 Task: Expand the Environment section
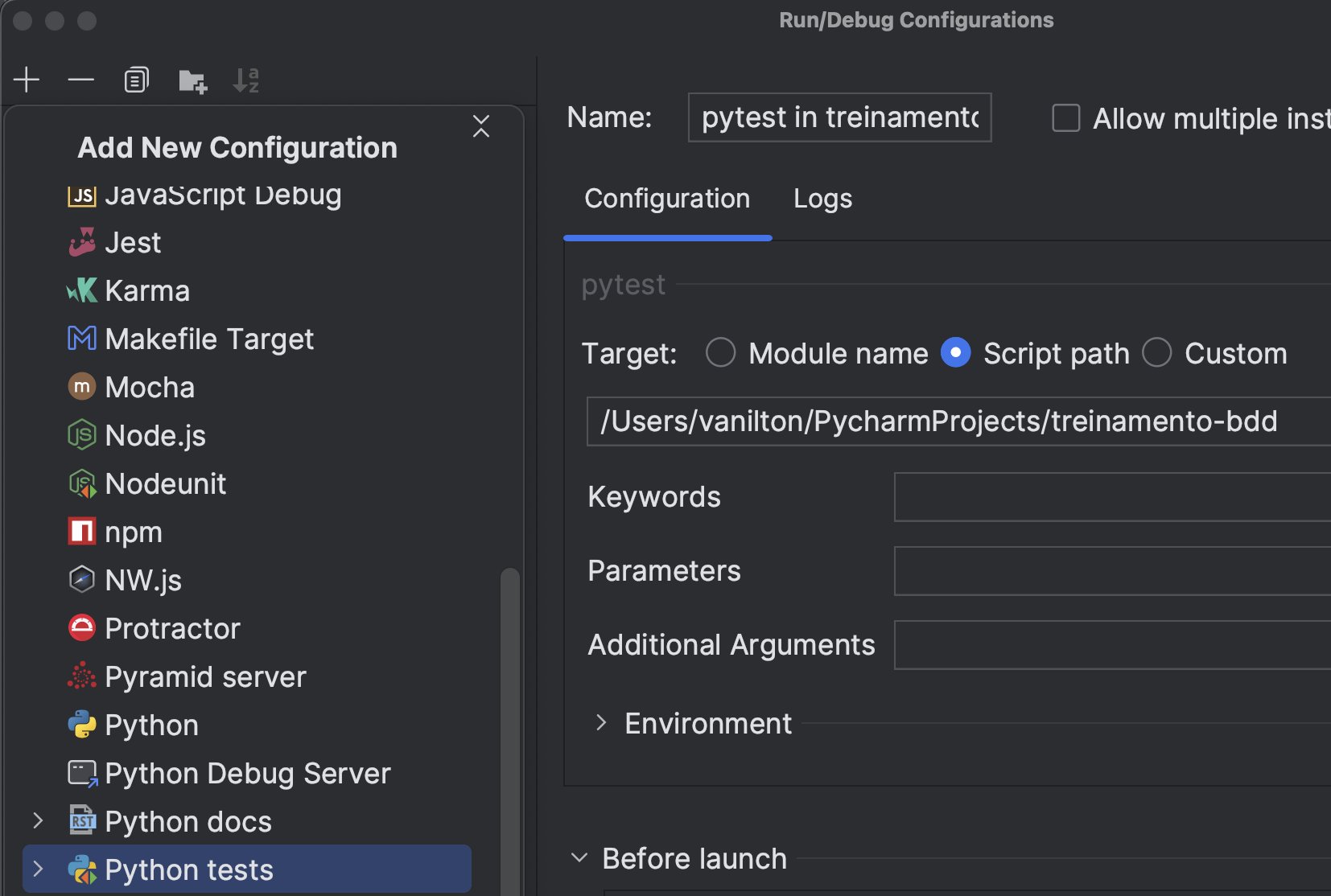click(601, 722)
